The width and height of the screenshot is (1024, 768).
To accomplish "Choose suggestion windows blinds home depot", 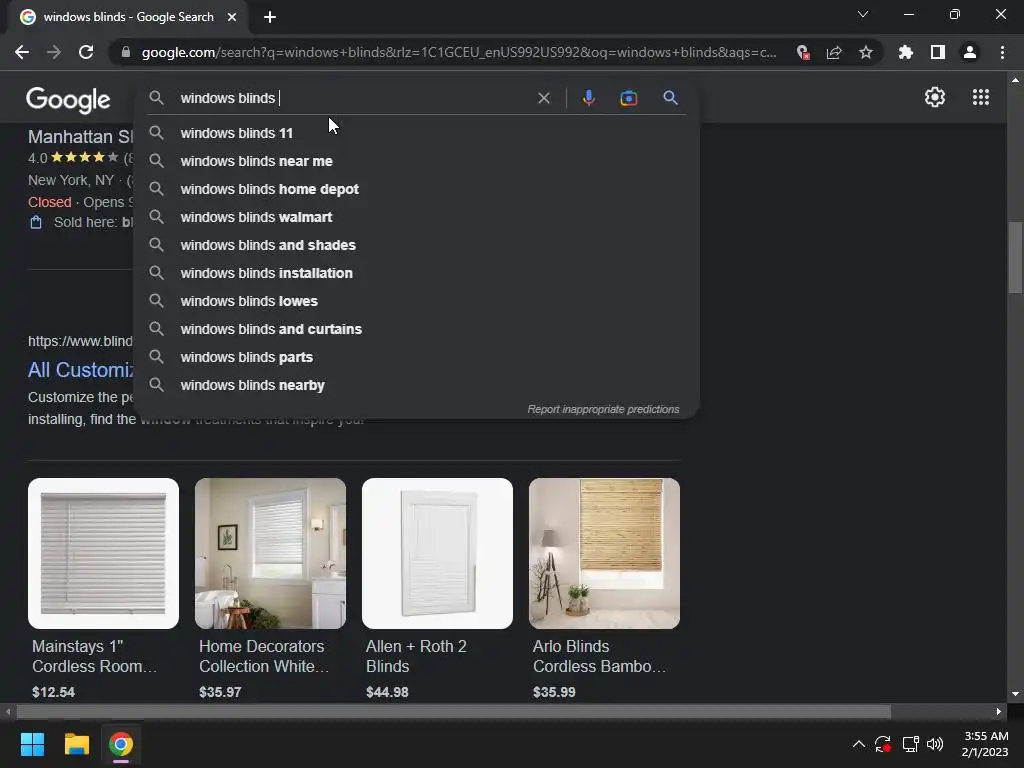I will pyautogui.click(x=416, y=189).
